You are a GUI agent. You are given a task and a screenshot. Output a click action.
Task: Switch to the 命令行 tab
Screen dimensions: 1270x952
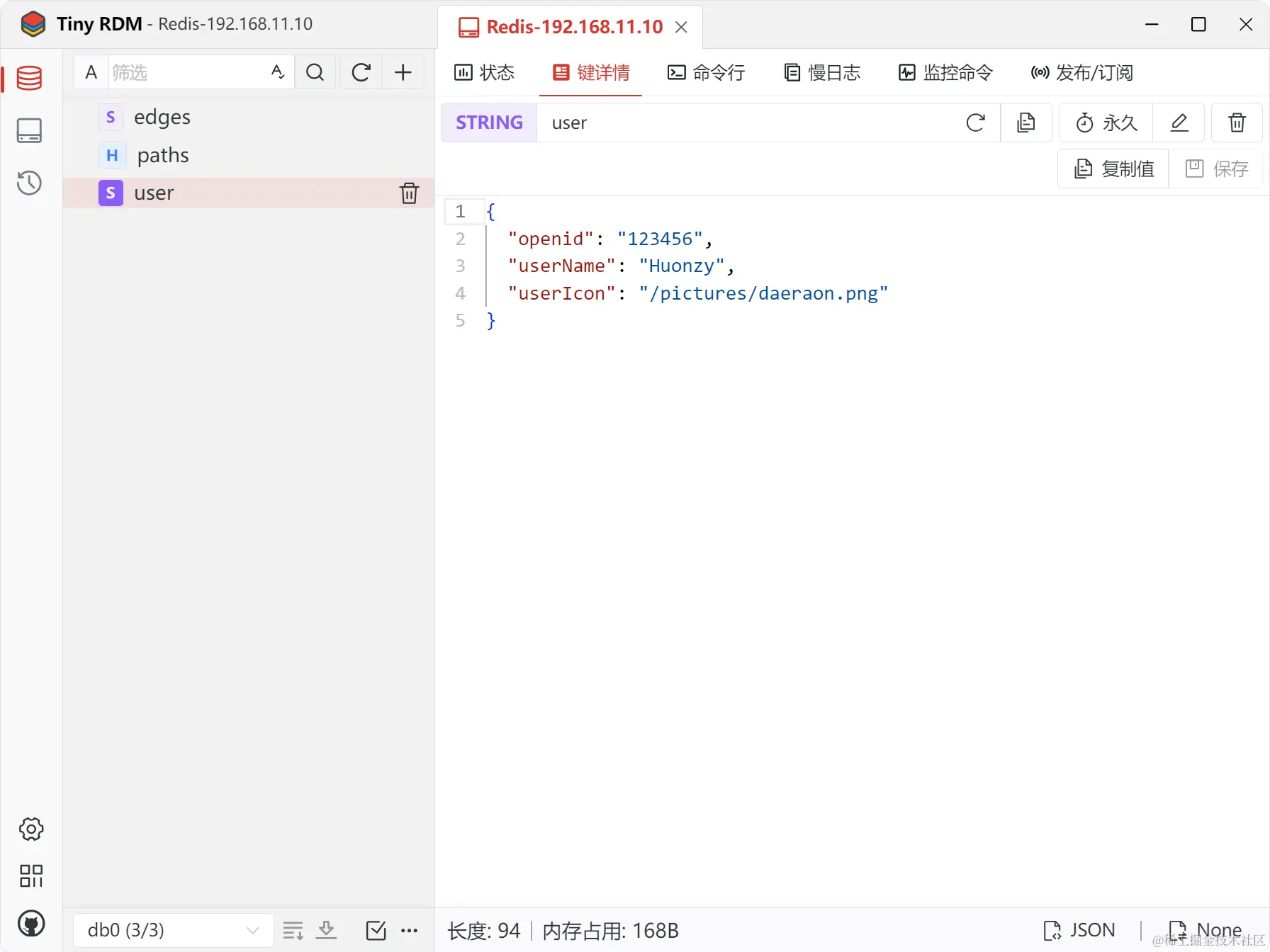706,72
